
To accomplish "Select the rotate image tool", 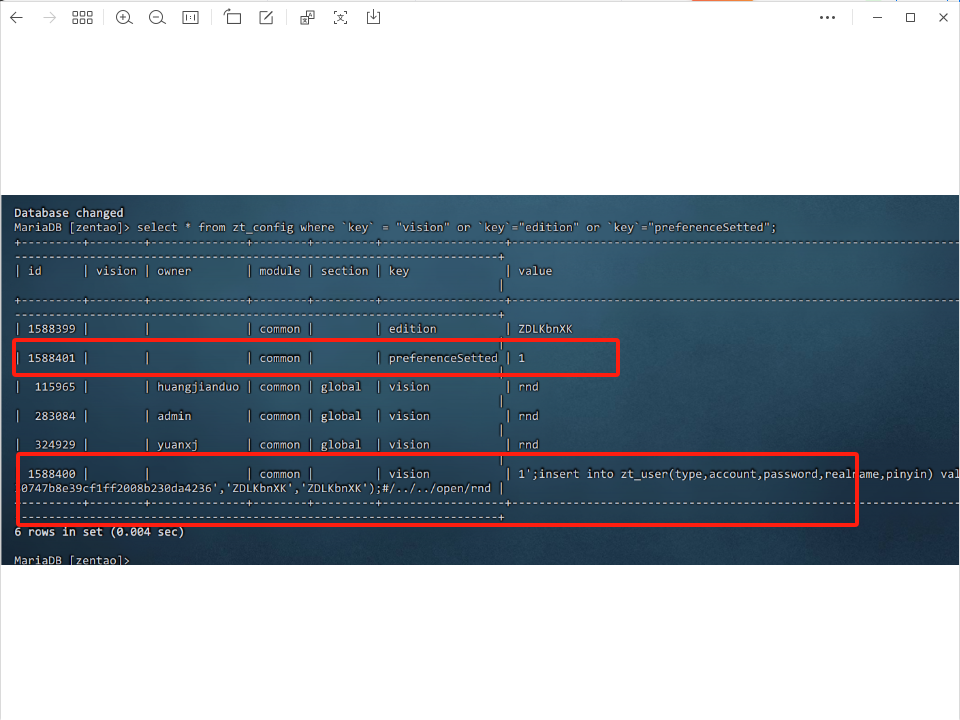I will [x=233, y=17].
